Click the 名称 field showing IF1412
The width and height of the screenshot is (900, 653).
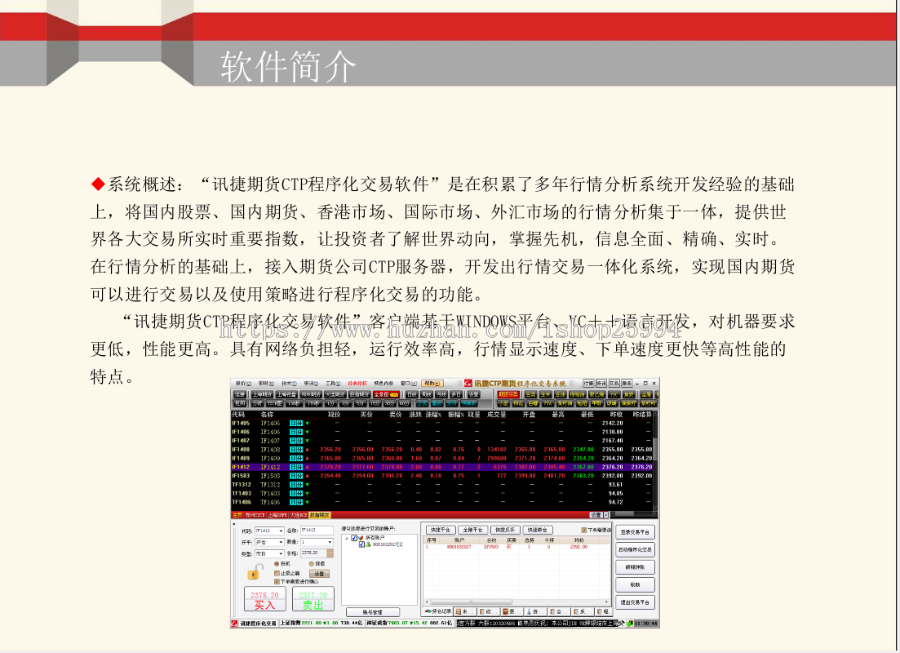[x=317, y=531]
